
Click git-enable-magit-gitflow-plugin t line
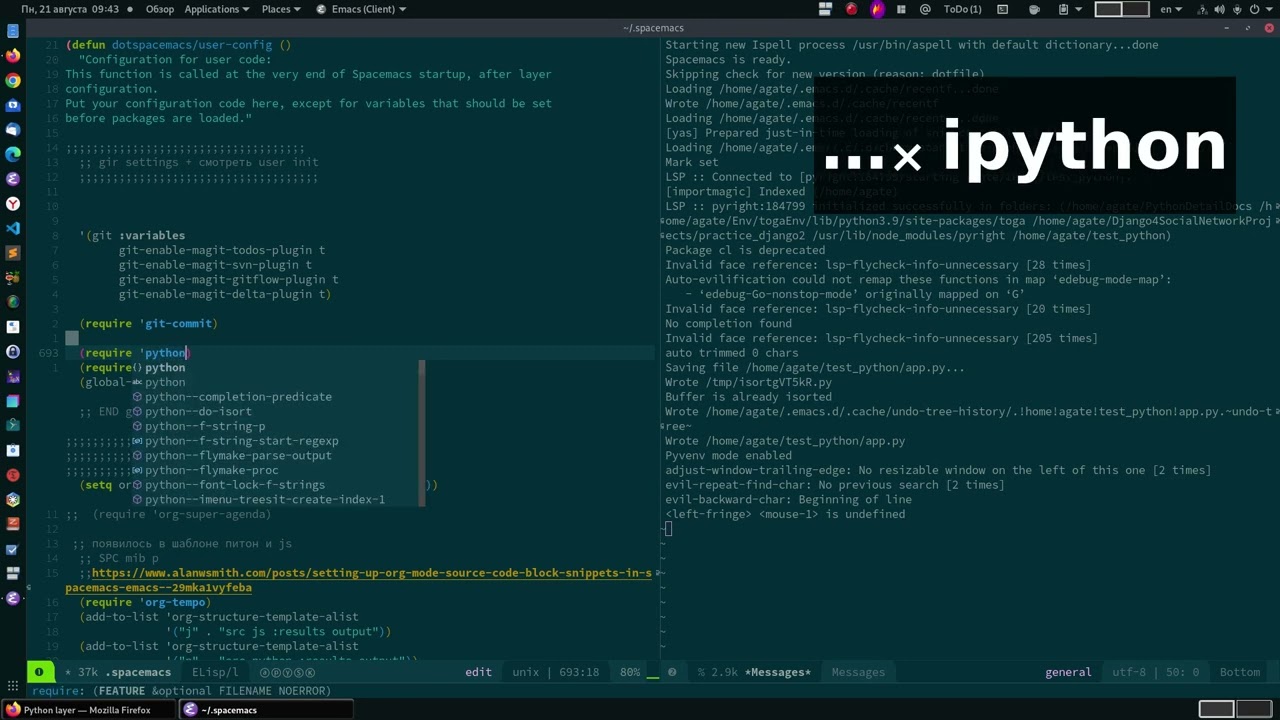coord(228,280)
